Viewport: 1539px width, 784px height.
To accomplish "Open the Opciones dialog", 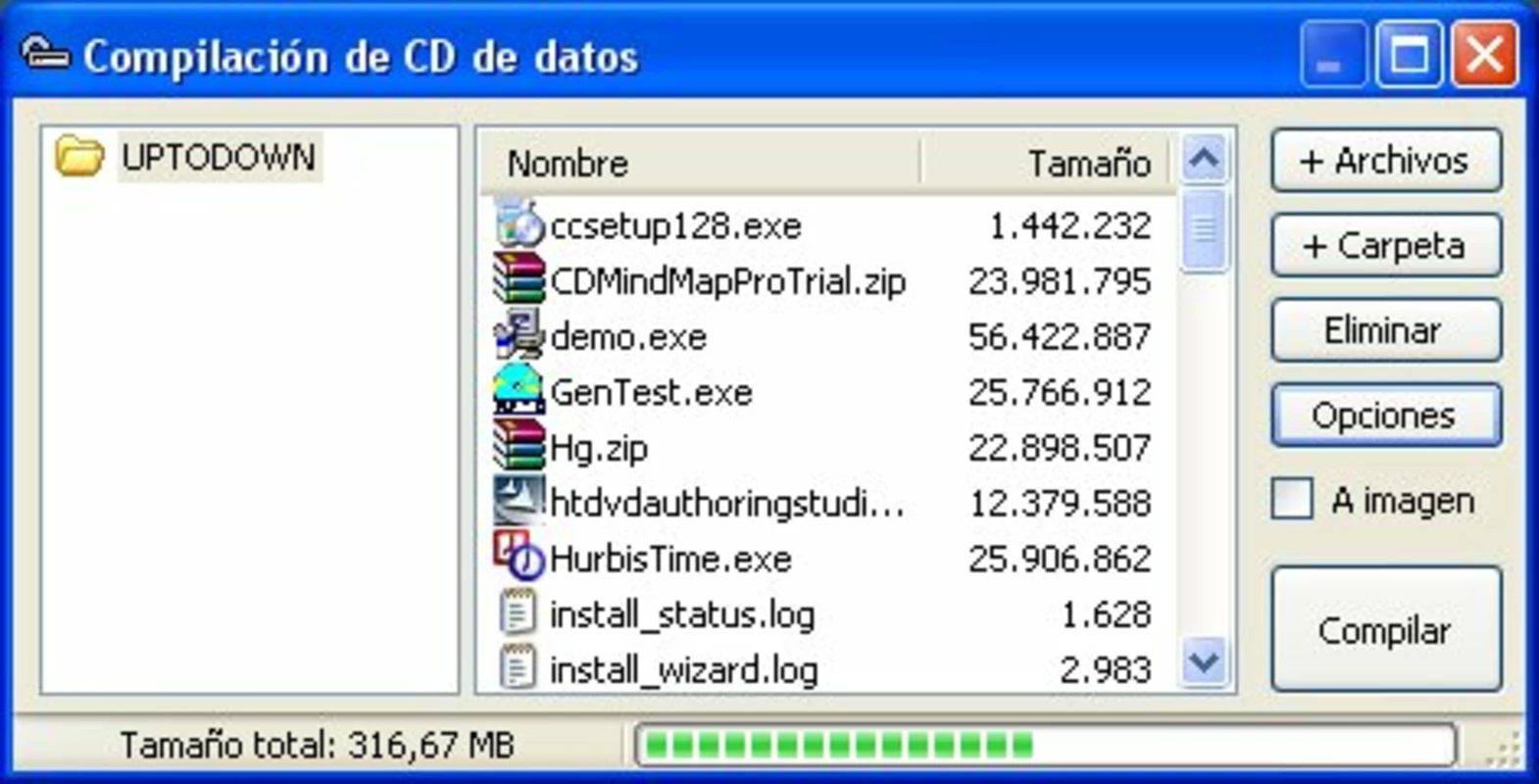I will coord(1385,416).
